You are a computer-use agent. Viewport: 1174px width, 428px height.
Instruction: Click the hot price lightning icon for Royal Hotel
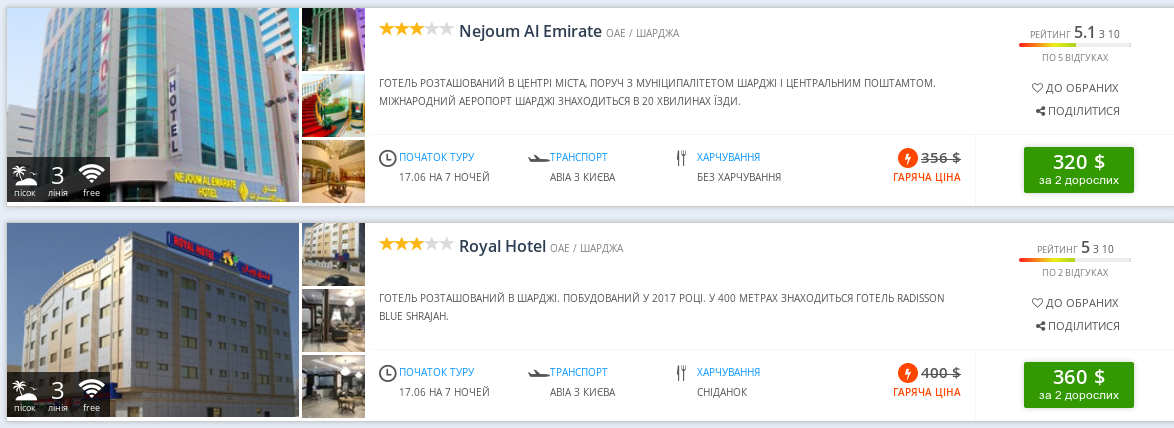(x=907, y=373)
